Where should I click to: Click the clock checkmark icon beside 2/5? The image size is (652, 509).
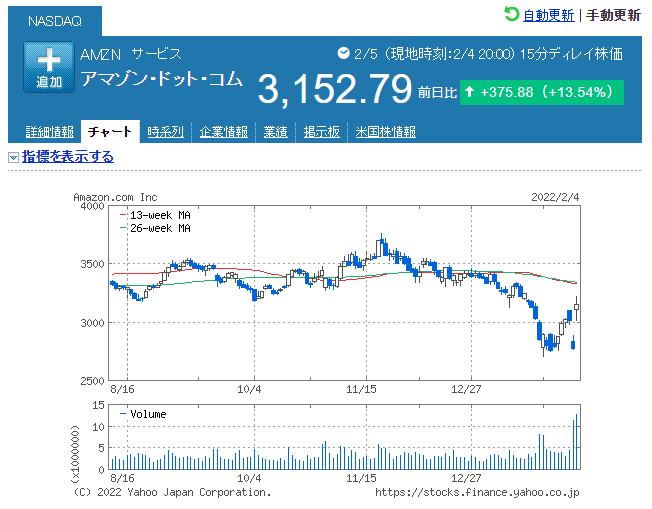(343, 53)
